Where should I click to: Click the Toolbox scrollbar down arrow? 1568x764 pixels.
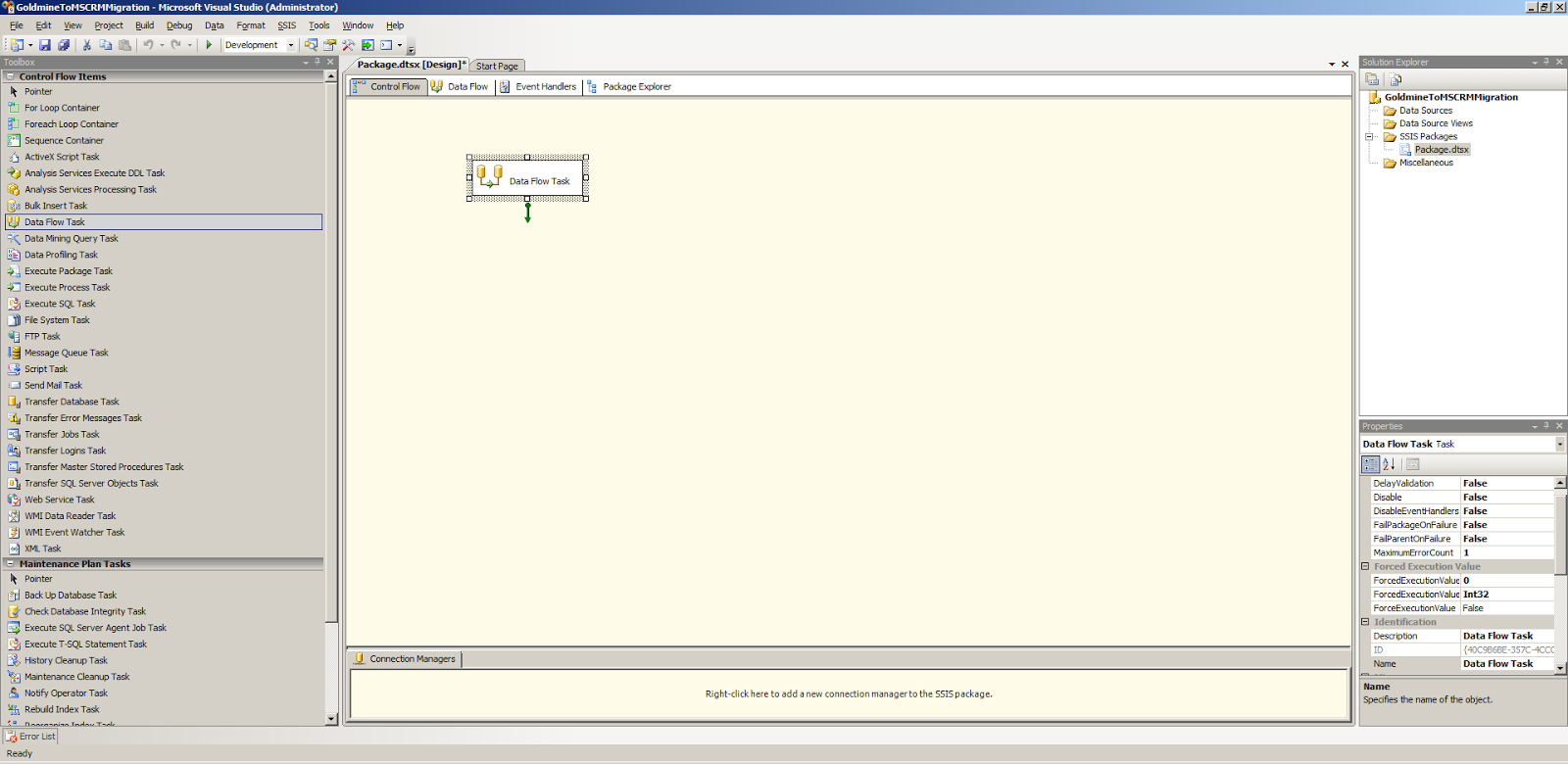[x=331, y=718]
